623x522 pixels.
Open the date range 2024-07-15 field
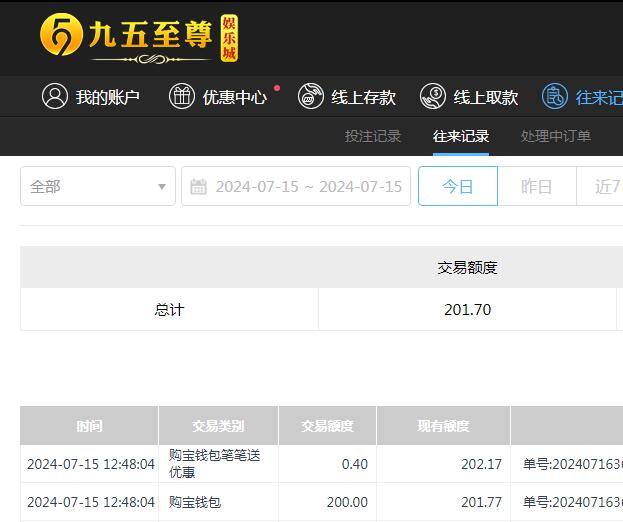point(296,186)
